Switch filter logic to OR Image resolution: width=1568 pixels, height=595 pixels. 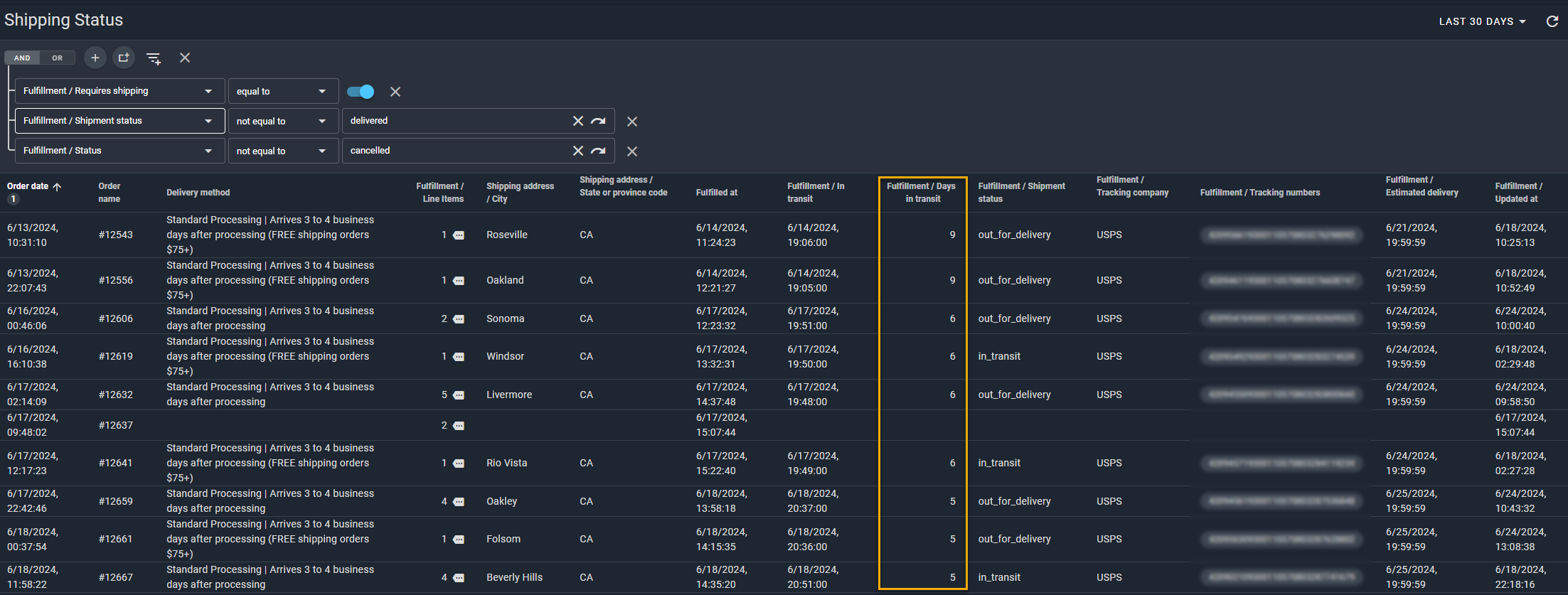[x=58, y=58]
